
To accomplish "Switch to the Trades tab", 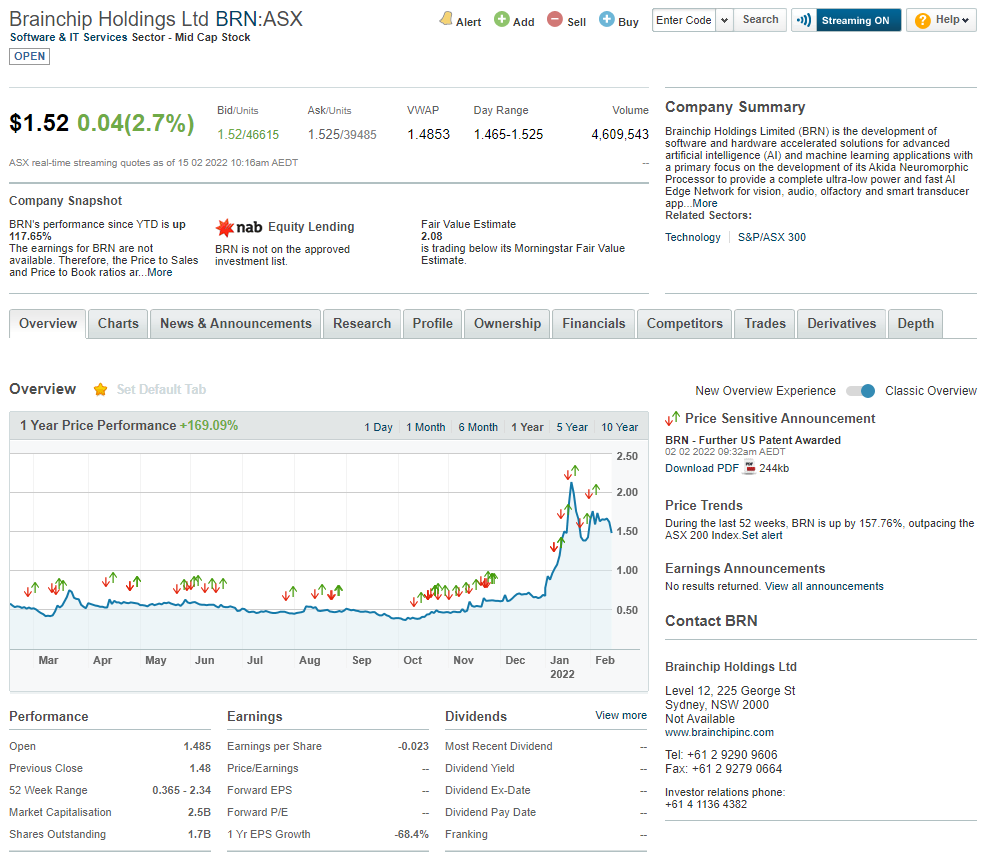I will point(765,323).
